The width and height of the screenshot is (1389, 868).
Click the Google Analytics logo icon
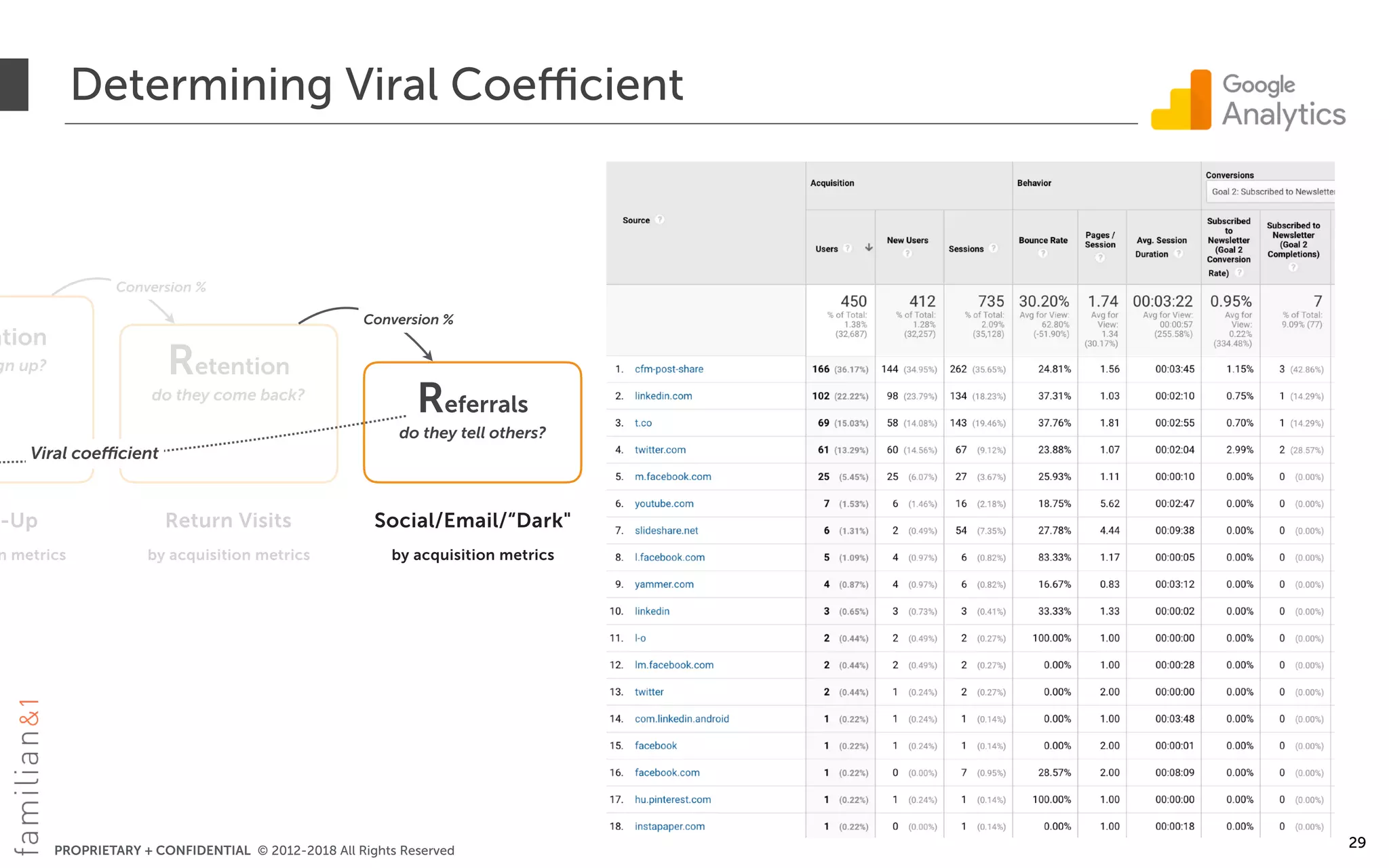click(1181, 100)
